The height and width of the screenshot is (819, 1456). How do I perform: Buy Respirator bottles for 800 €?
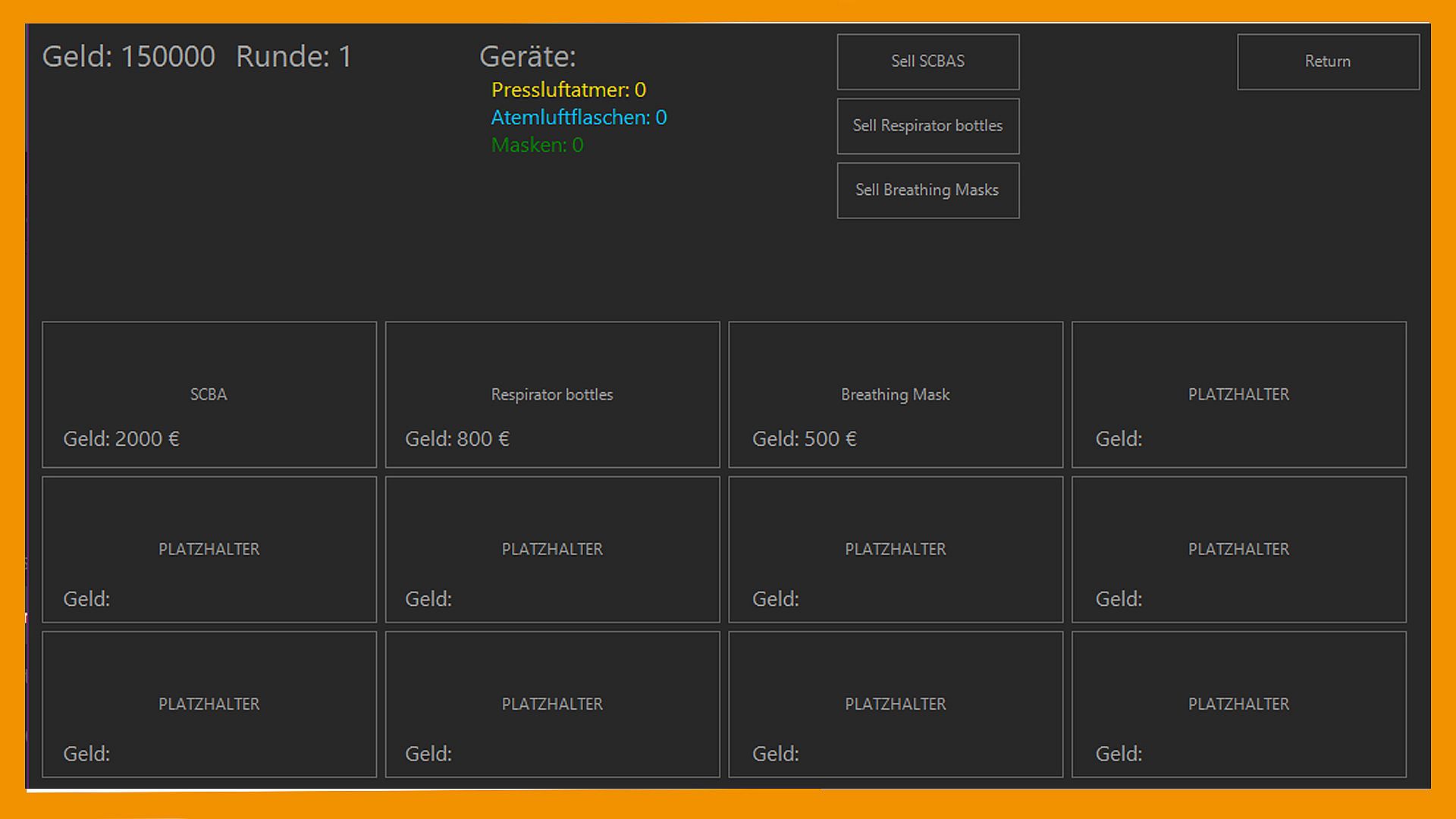(552, 394)
